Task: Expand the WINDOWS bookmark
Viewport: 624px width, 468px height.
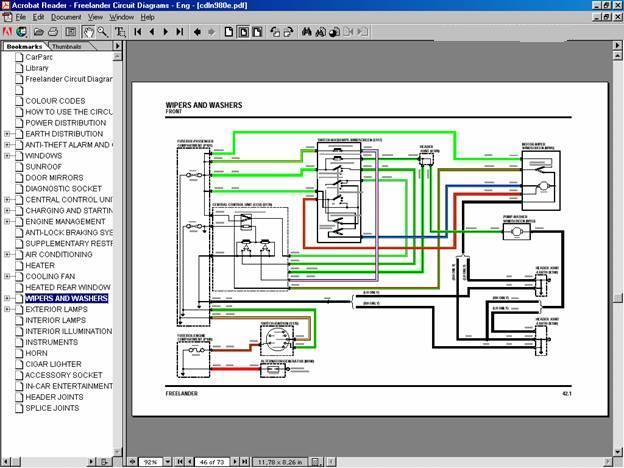Action: (x=7, y=156)
